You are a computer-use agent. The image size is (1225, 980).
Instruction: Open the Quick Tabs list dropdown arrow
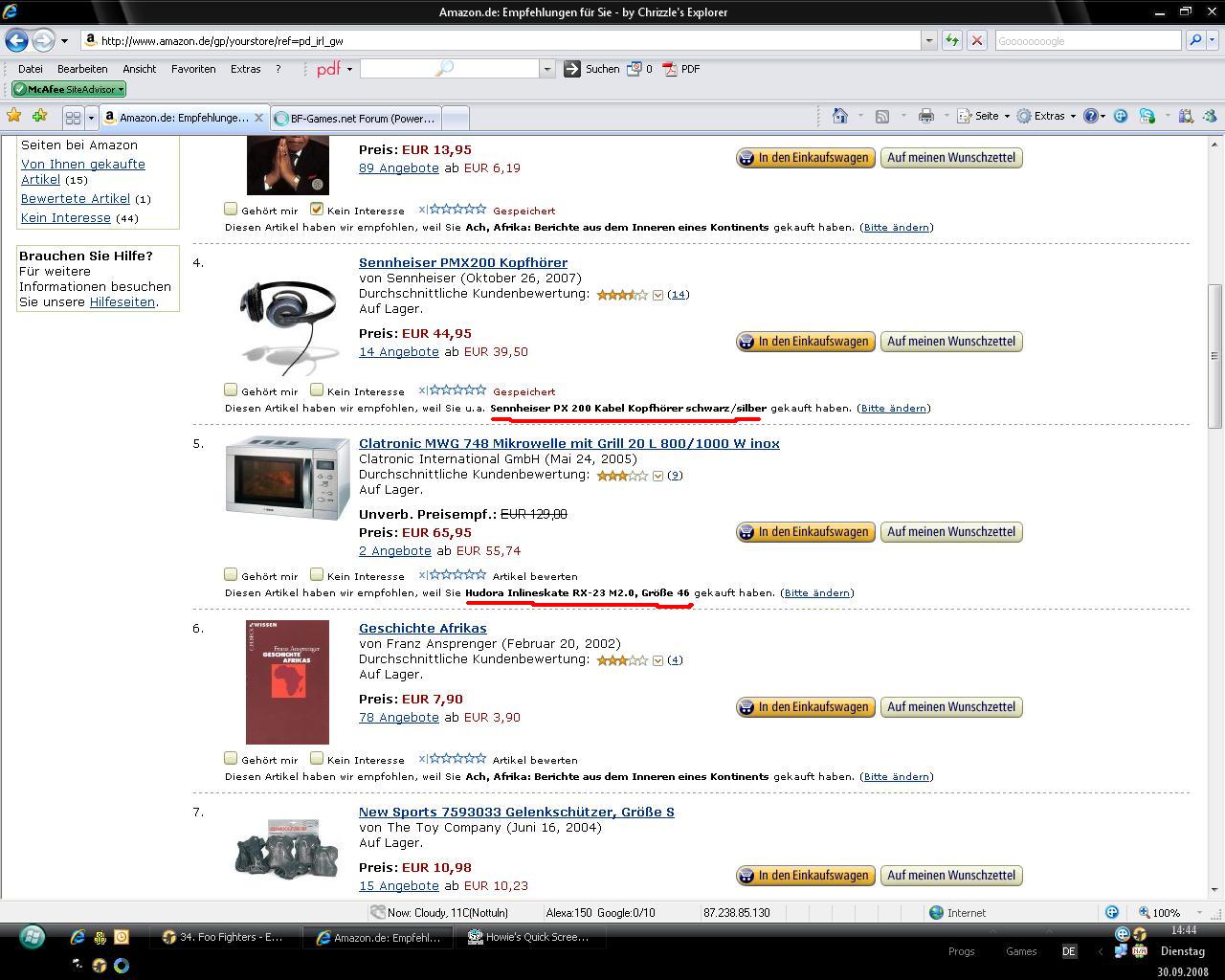point(91,118)
